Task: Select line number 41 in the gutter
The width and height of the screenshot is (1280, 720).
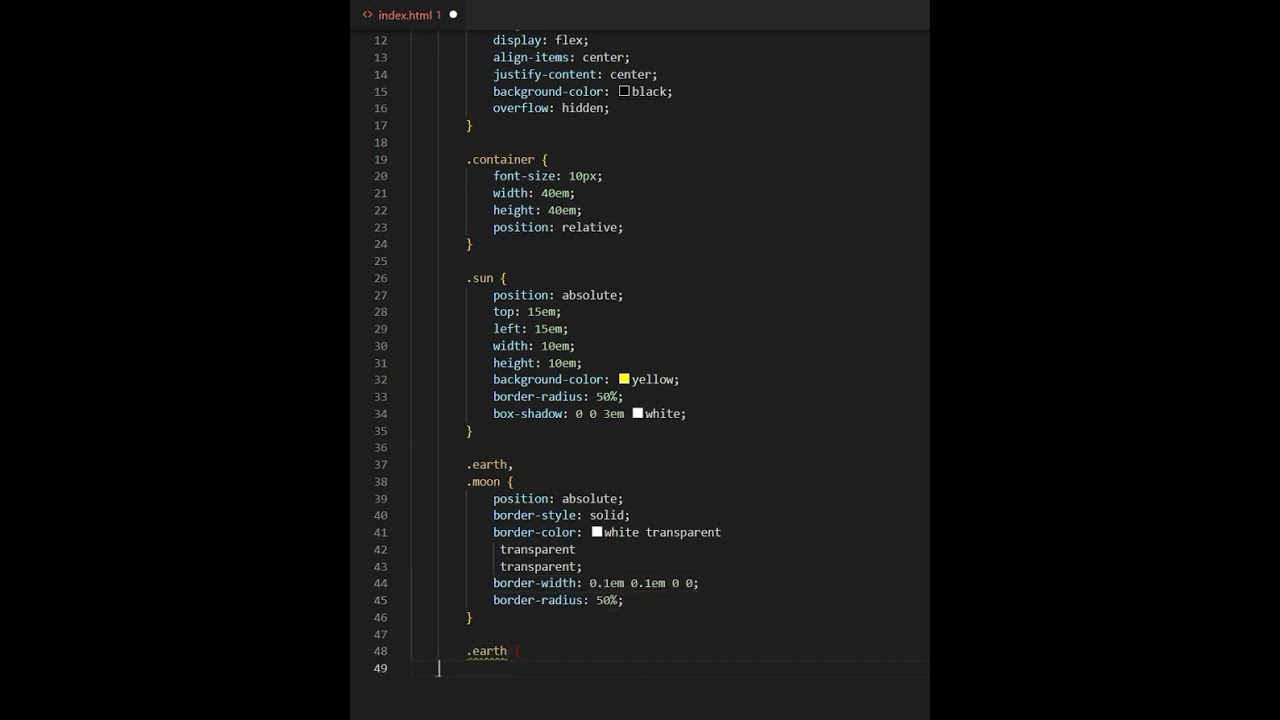Action: tap(380, 532)
